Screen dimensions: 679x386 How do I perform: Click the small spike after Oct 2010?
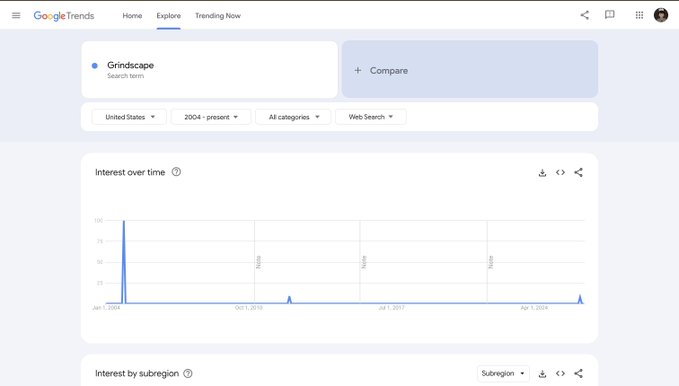(290, 299)
